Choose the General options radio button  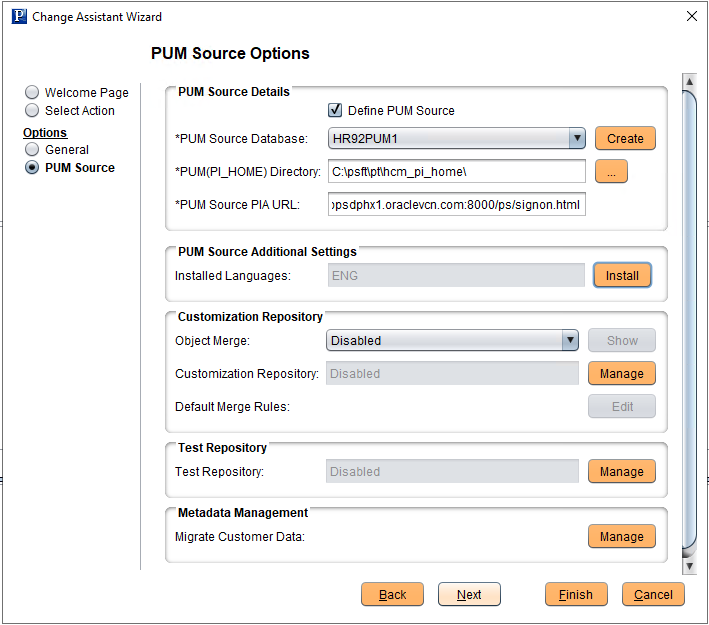(x=32, y=149)
